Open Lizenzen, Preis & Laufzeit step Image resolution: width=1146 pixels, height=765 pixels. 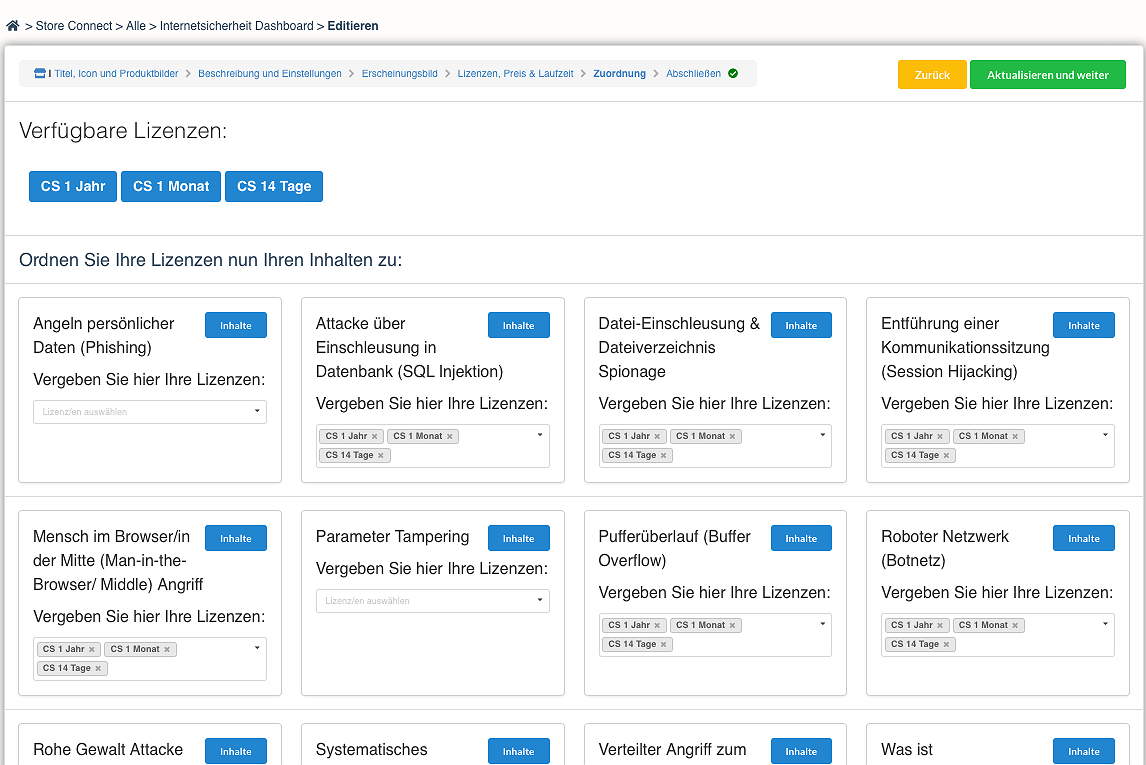click(x=515, y=74)
